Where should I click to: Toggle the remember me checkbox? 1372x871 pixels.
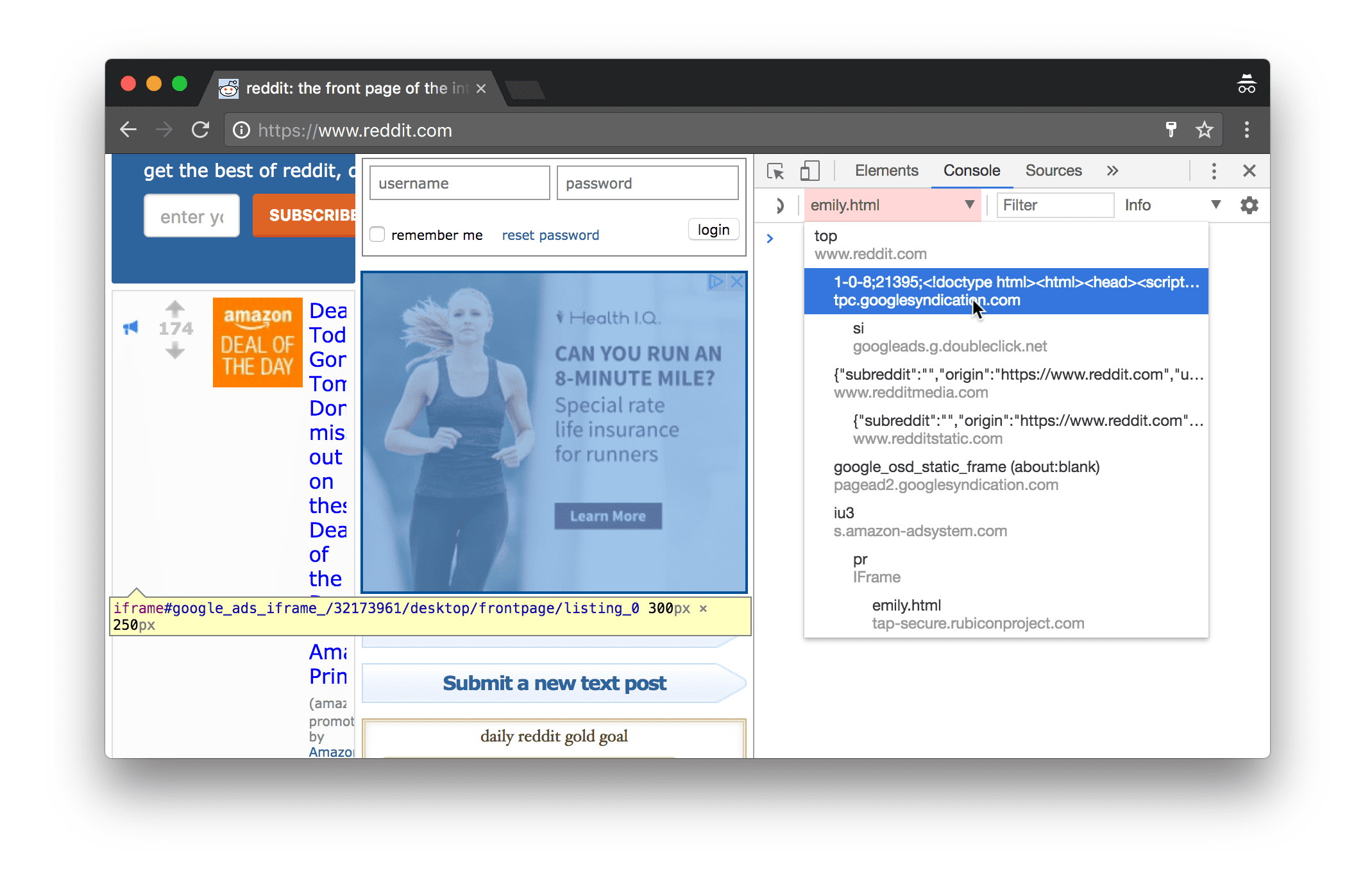tap(378, 234)
